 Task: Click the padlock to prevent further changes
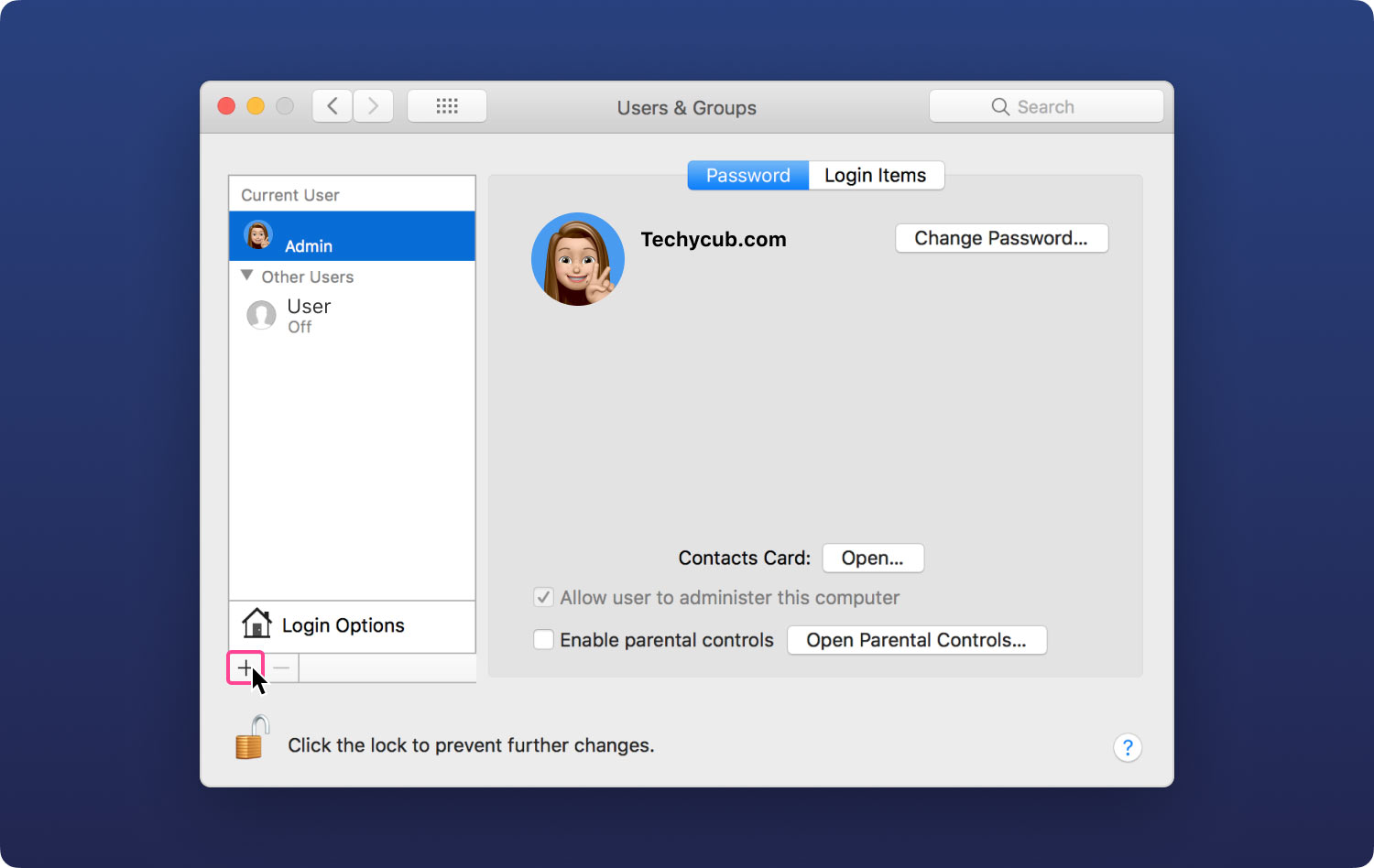[252, 738]
